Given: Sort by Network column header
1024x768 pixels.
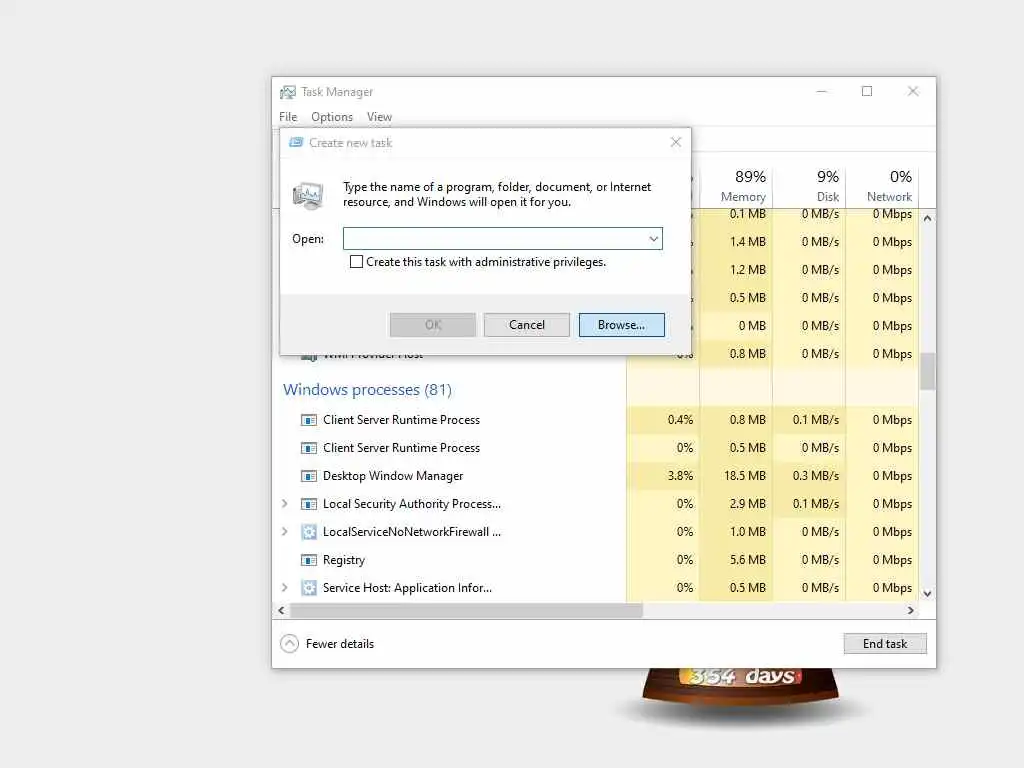Looking at the screenshot, I should coord(883,185).
